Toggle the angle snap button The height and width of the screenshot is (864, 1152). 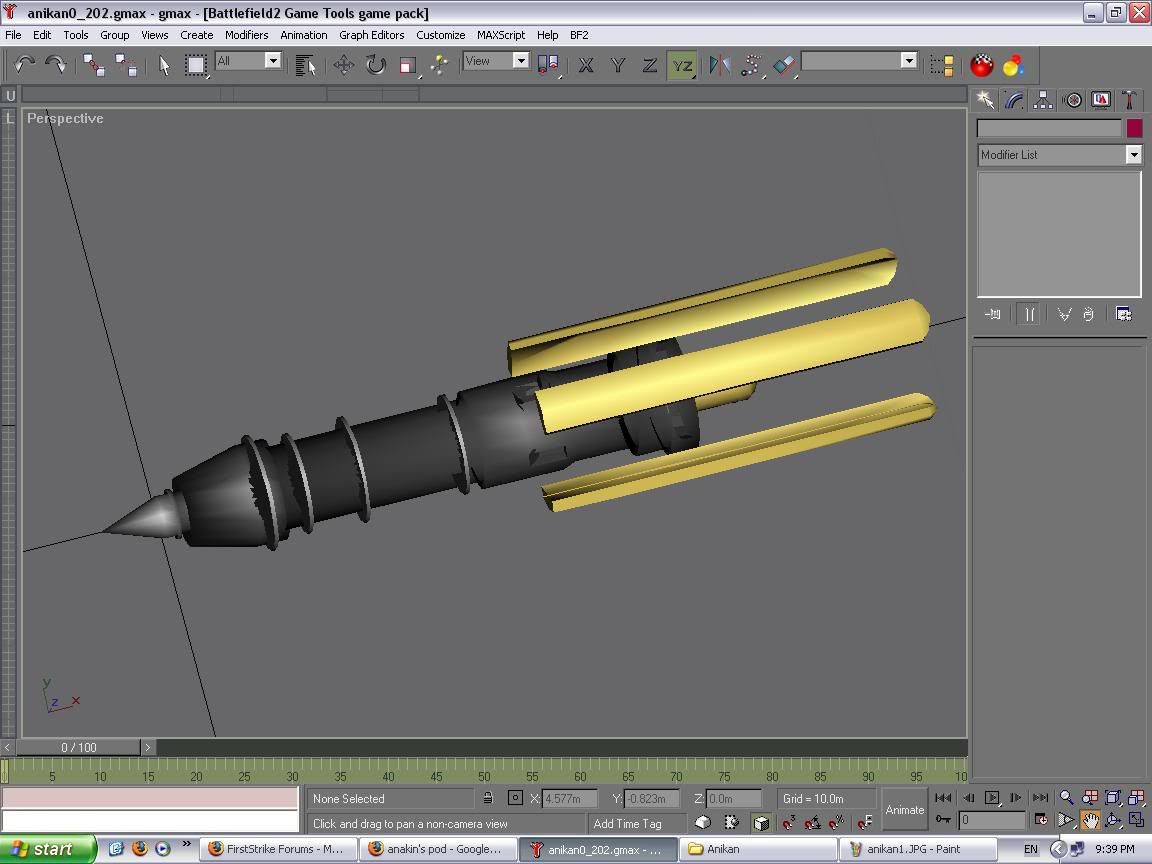(813, 823)
